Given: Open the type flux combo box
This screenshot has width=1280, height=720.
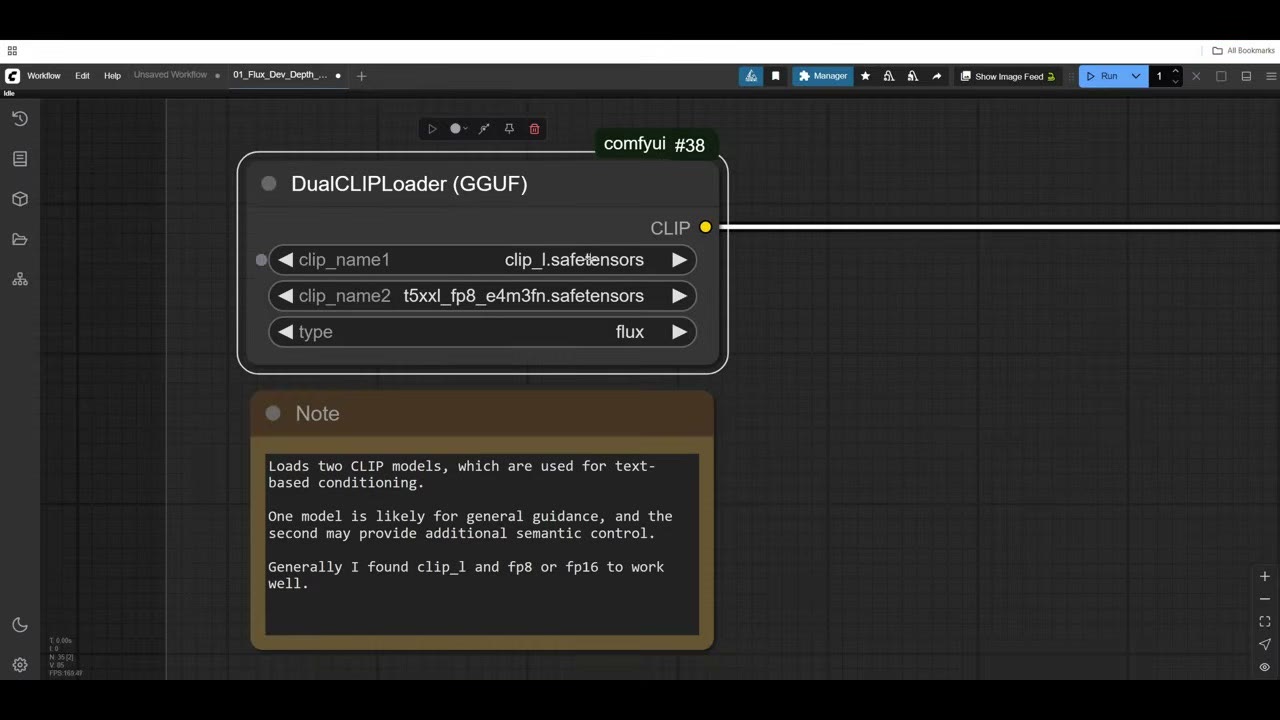Looking at the screenshot, I should (x=482, y=332).
